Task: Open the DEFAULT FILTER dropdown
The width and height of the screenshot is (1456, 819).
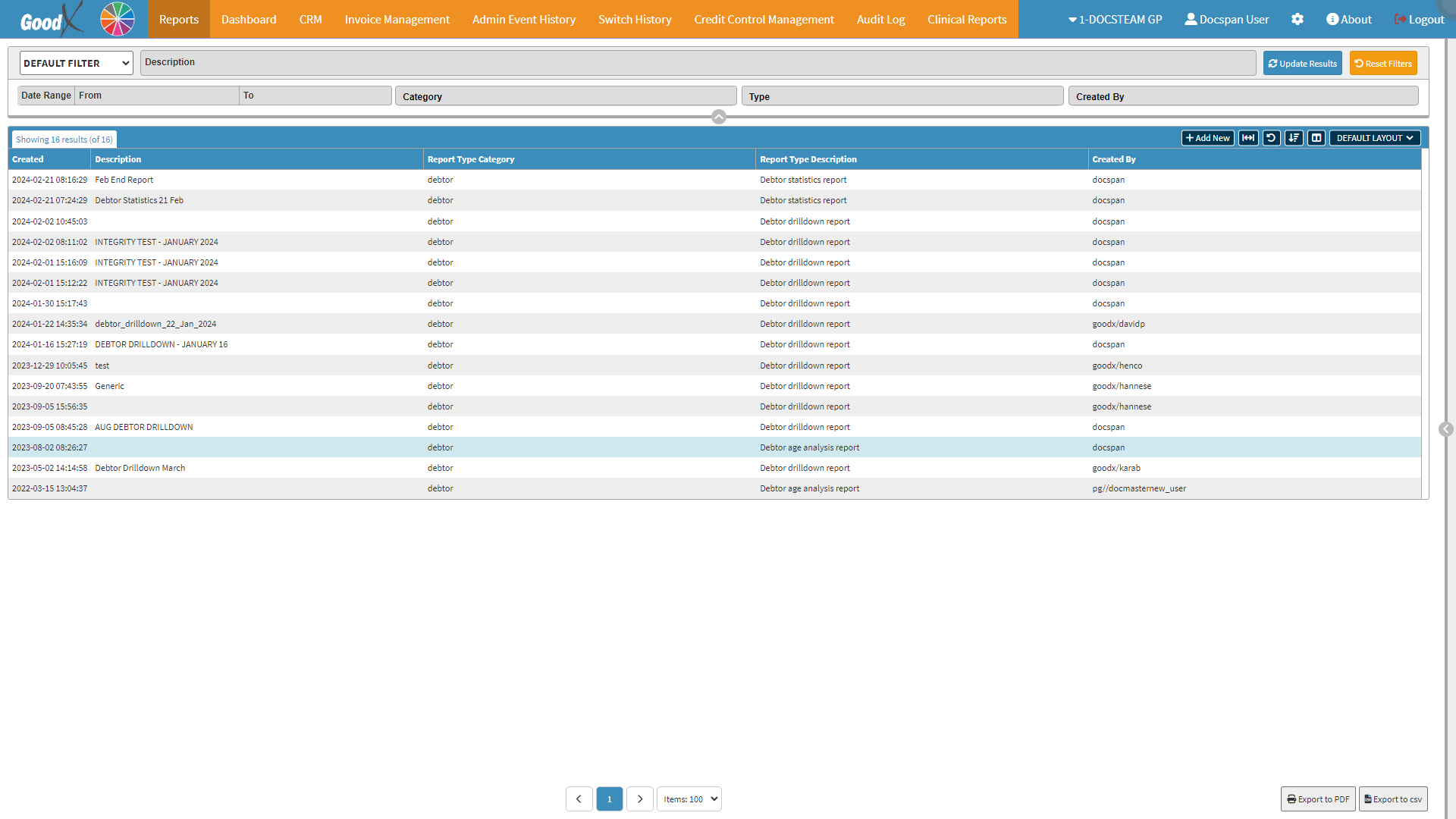Action: [76, 63]
